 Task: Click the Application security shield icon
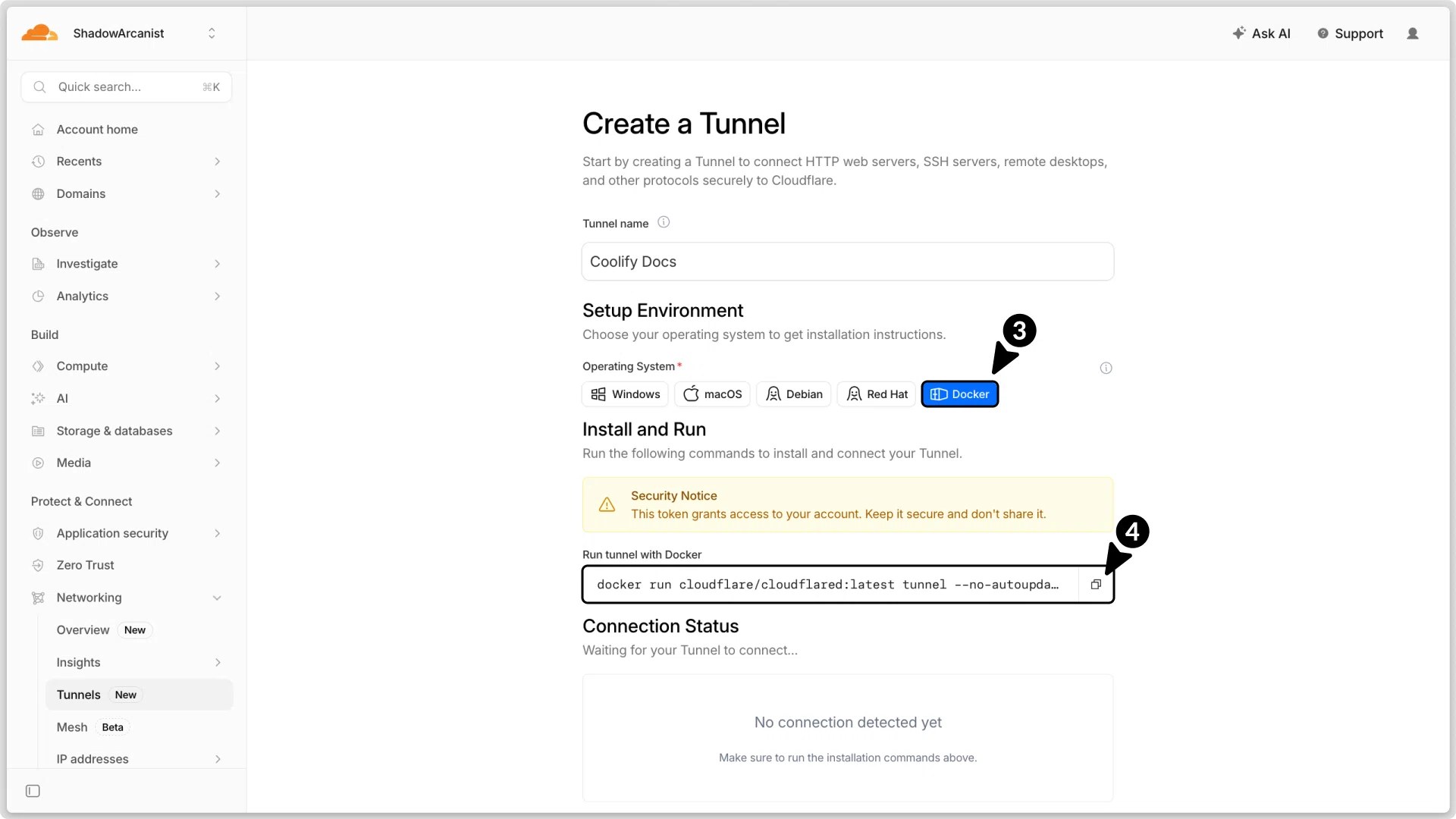point(38,534)
